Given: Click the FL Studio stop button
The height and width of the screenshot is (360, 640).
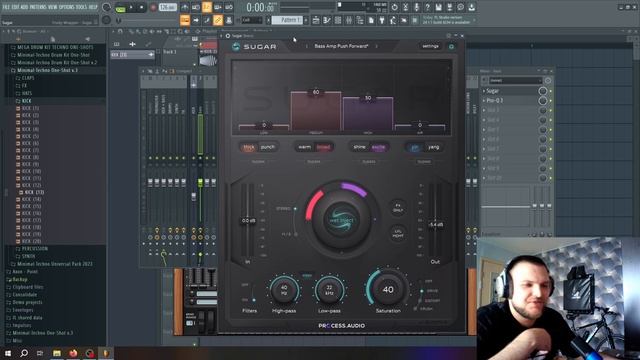Looking at the screenshot, I should [x=141, y=7].
